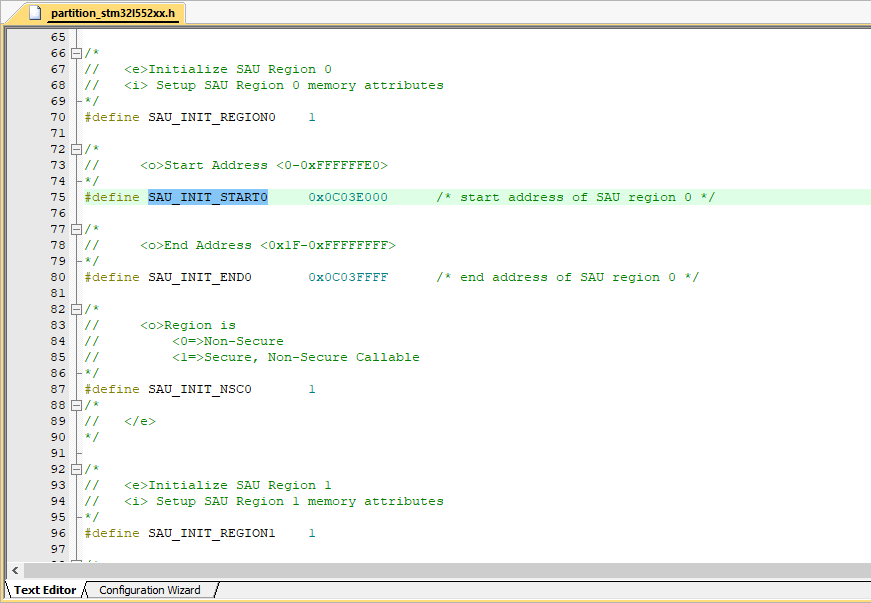Click the value 1 on line 70
This screenshot has width=871, height=603.
[312, 117]
